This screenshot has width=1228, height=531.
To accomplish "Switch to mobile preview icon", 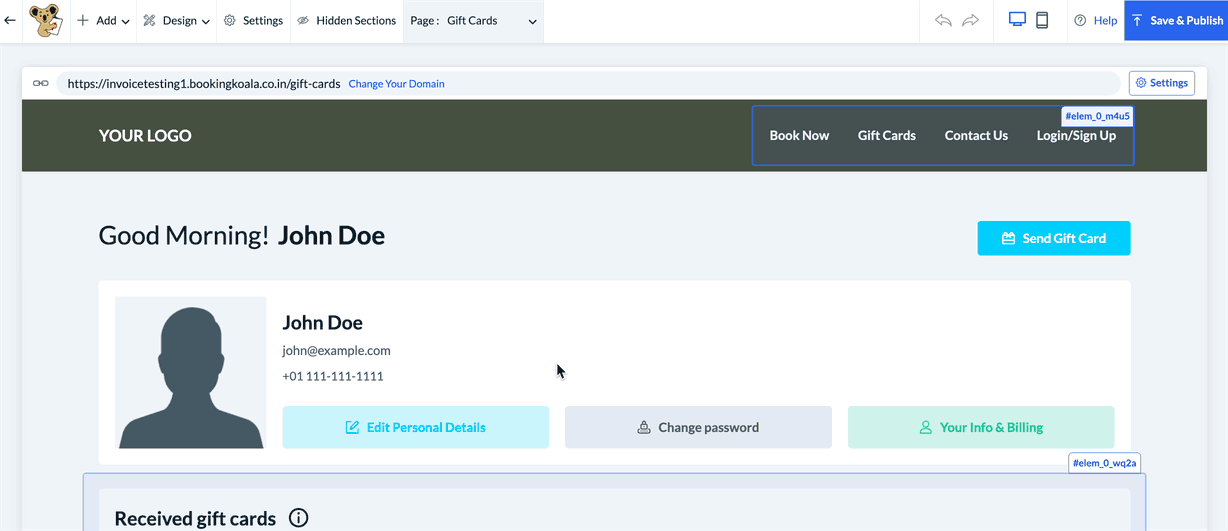I will tap(1042, 20).
